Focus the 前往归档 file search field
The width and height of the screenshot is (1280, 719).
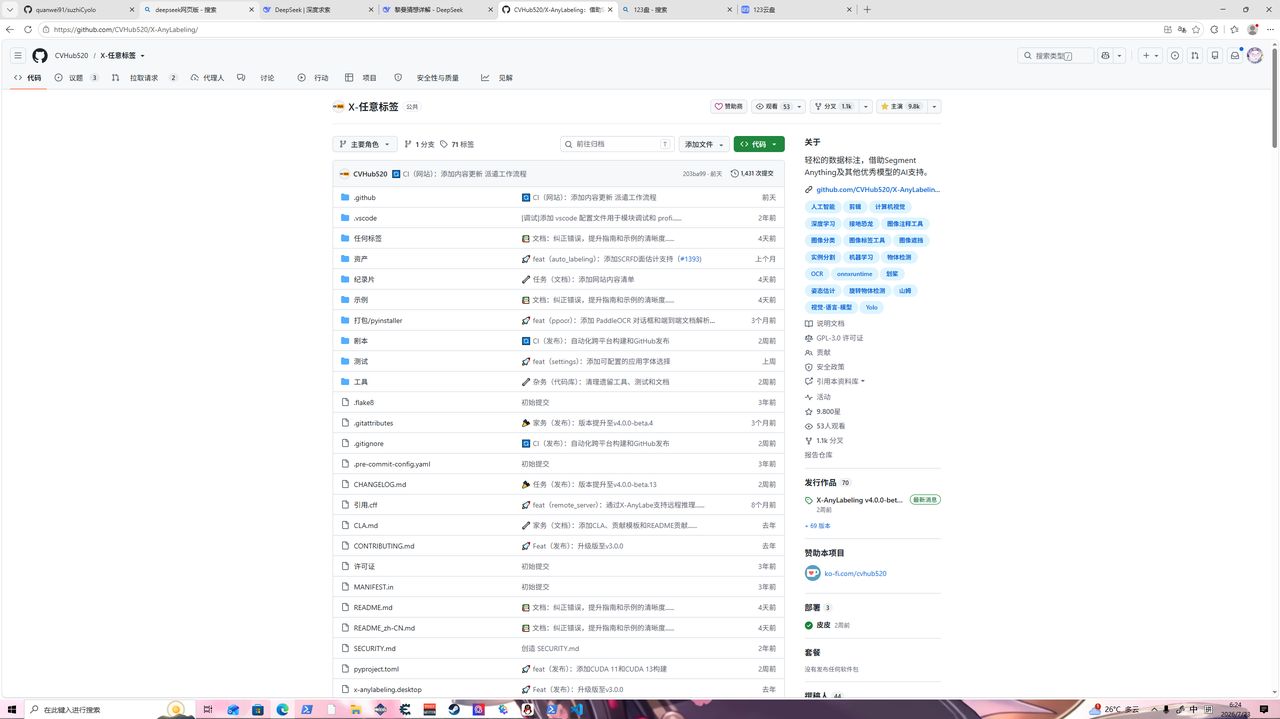[x=617, y=144]
